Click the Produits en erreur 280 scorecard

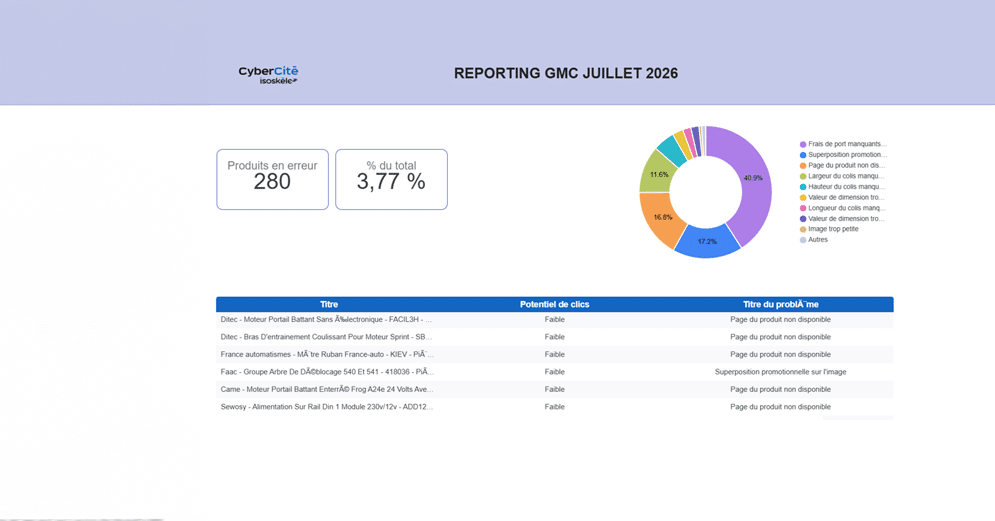click(272, 180)
